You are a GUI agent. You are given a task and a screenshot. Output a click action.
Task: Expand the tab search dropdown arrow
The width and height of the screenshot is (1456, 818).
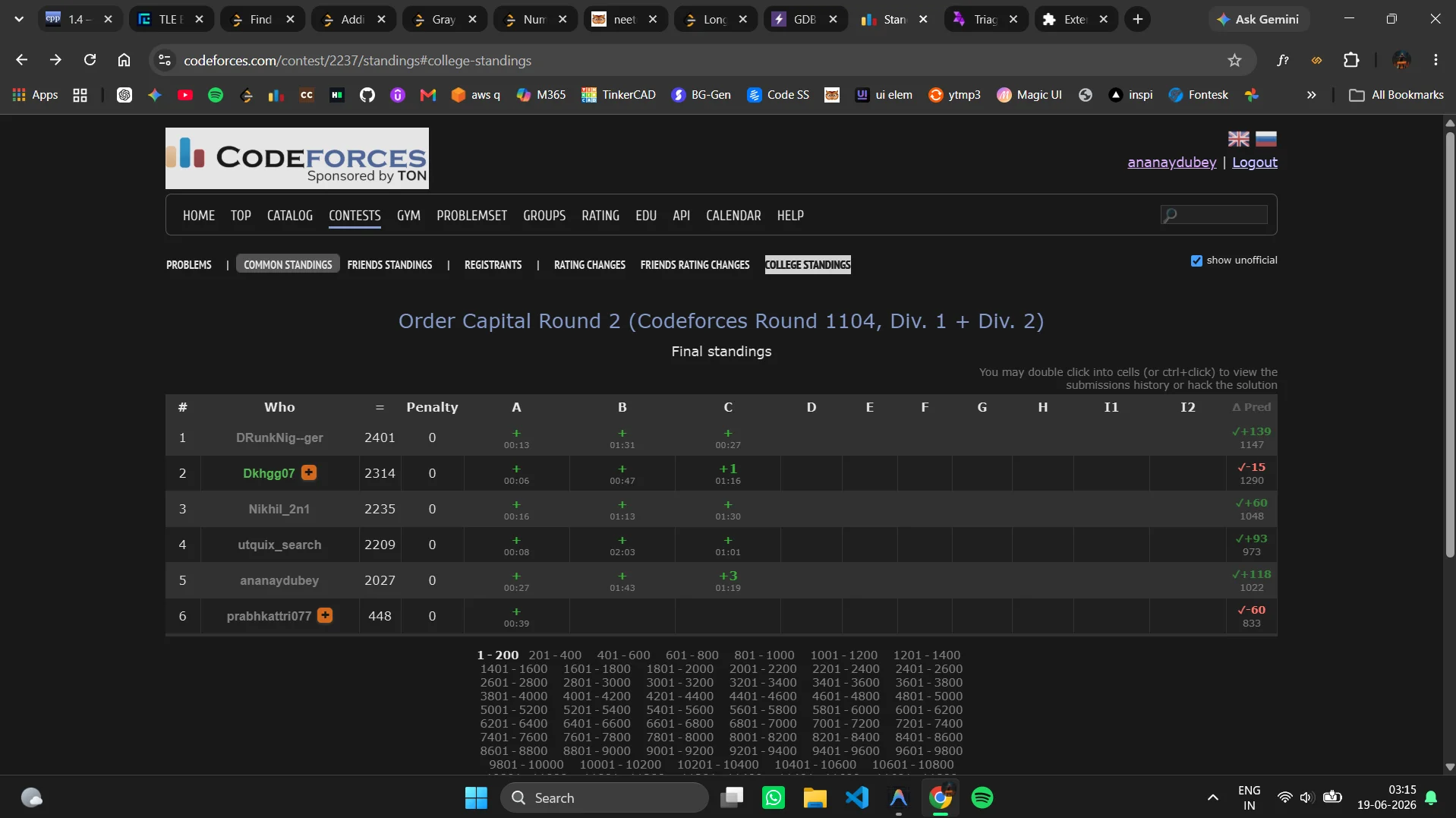[19, 19]
